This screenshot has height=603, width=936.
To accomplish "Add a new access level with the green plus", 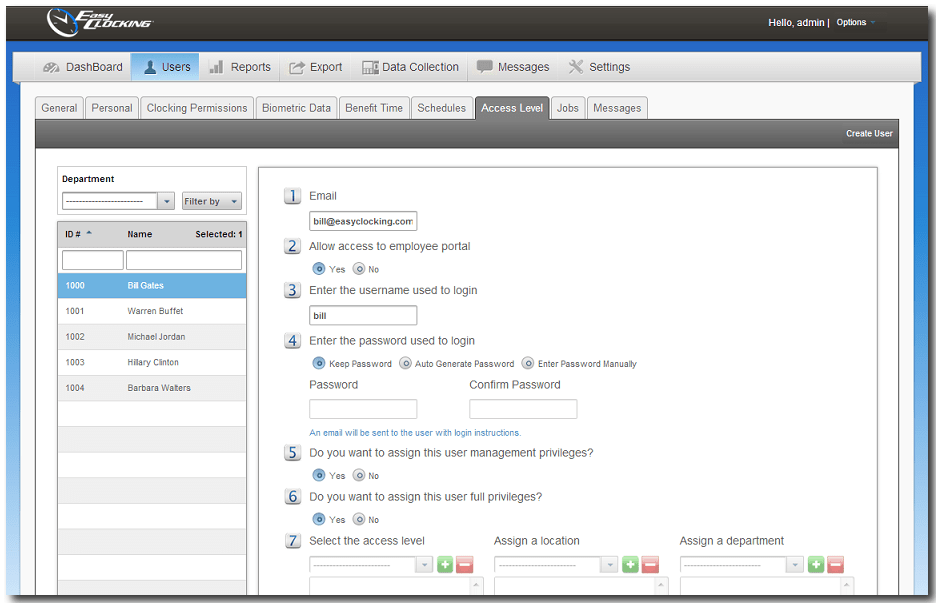I will click(x=444, y=564).
